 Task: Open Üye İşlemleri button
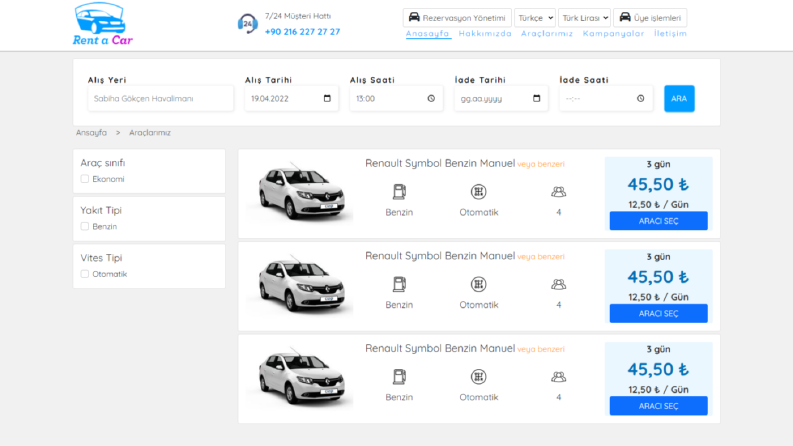[x=650, y=18]
